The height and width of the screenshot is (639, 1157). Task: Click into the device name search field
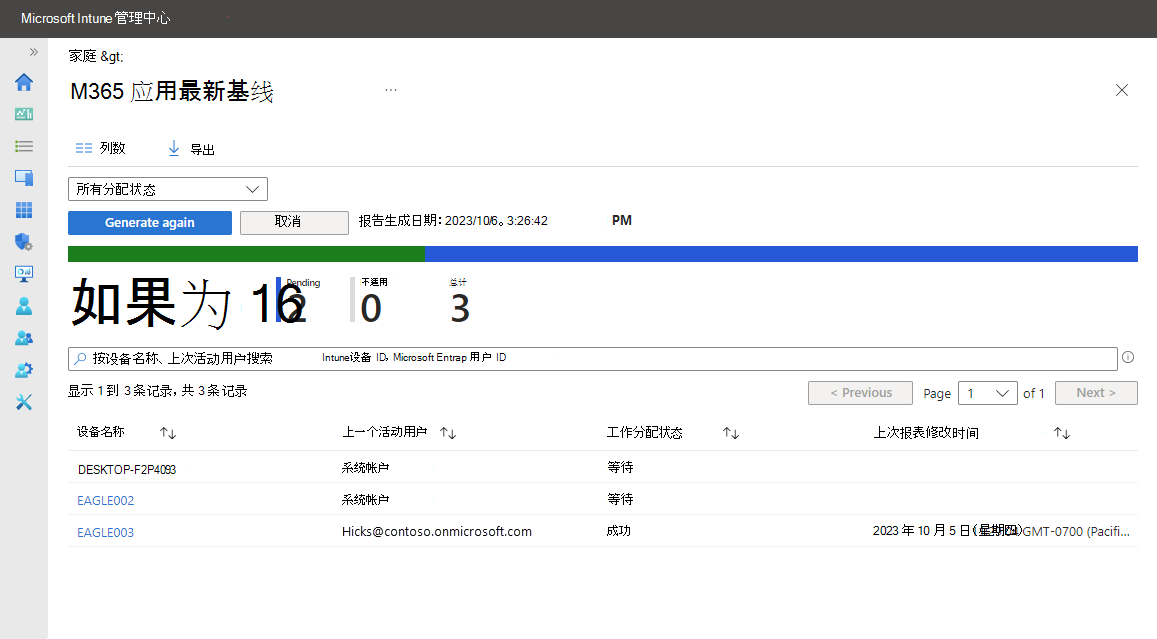click(593, 359)
